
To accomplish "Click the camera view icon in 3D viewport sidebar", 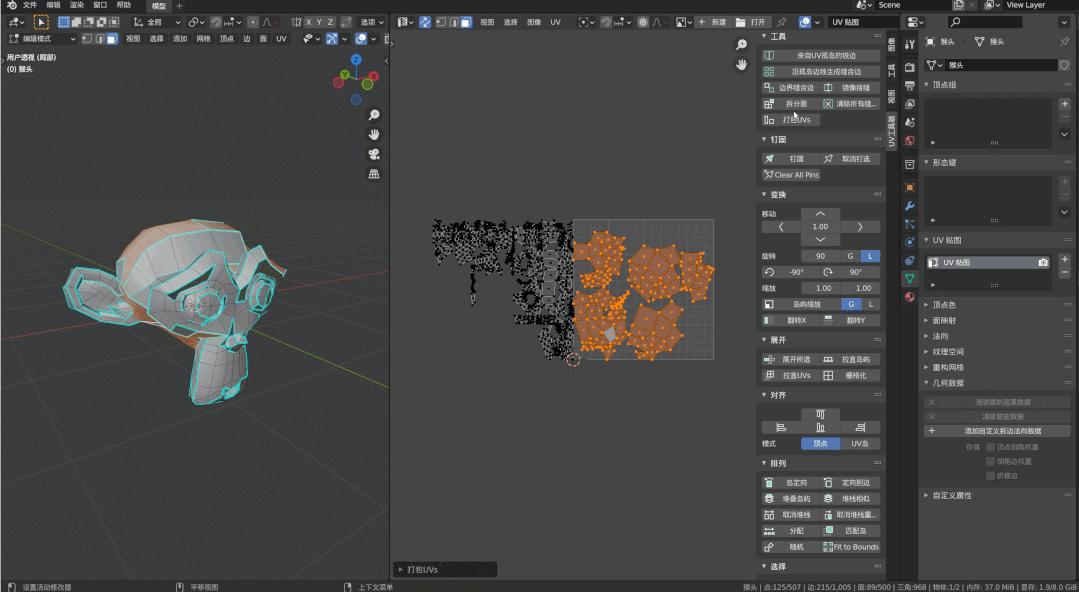I will point(373,155).
